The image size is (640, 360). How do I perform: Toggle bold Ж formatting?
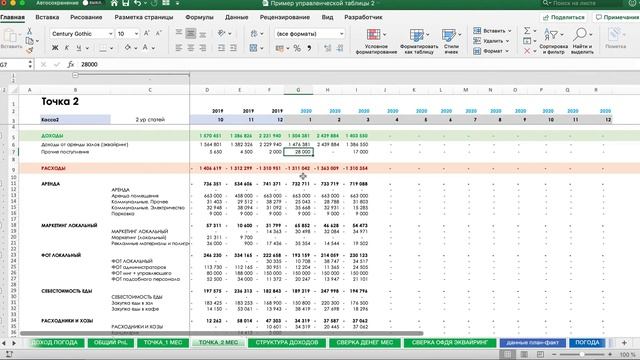tap(55, 48)
